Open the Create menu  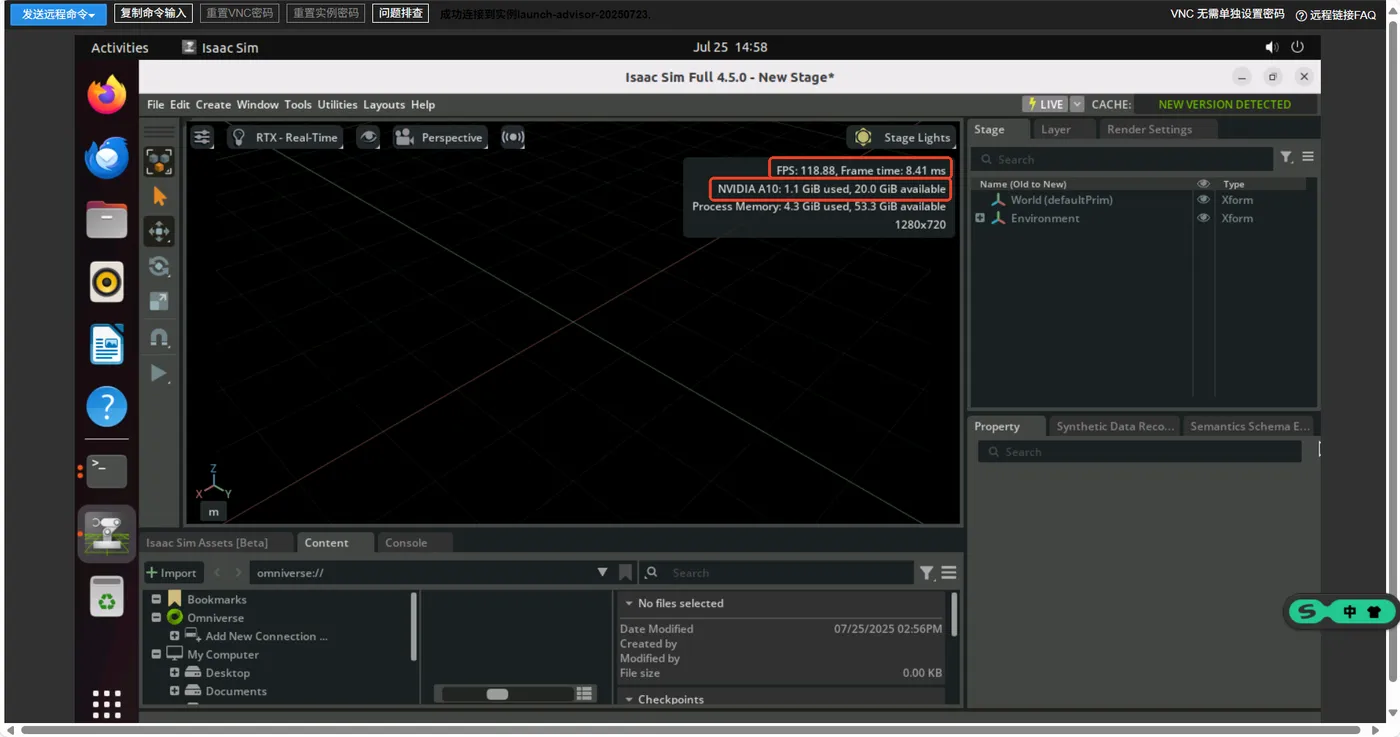213,104
